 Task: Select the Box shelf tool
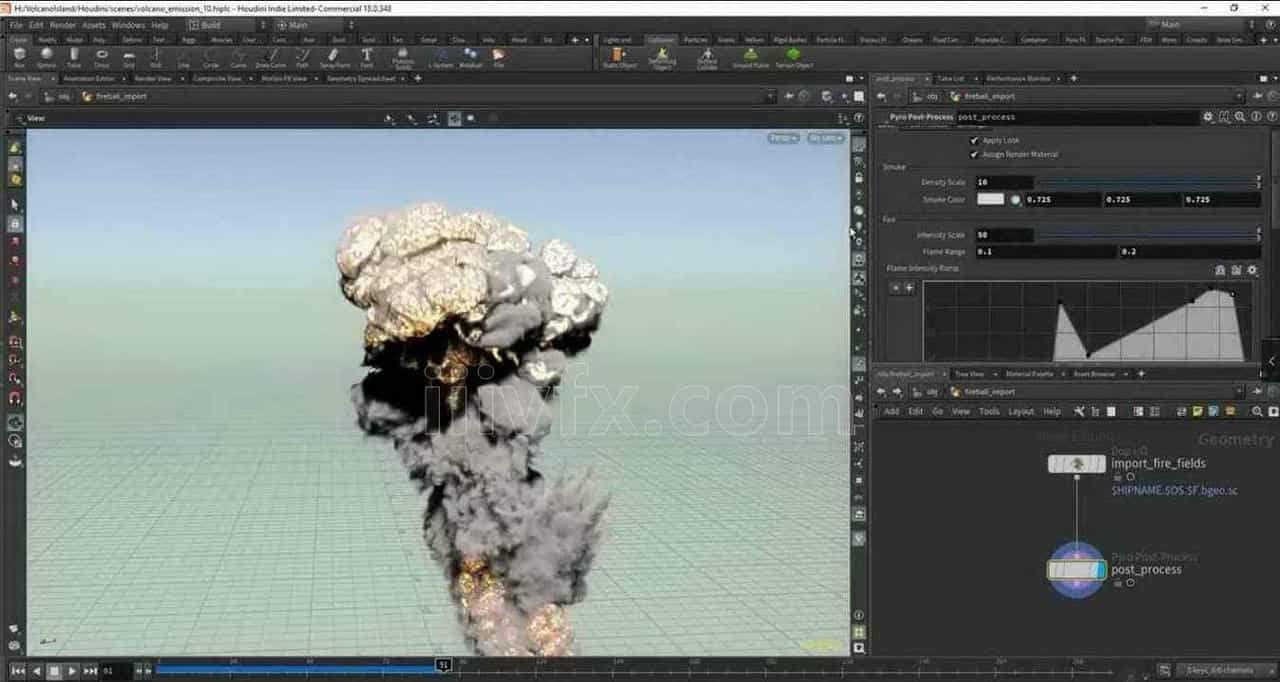click(x=20, y=57)
